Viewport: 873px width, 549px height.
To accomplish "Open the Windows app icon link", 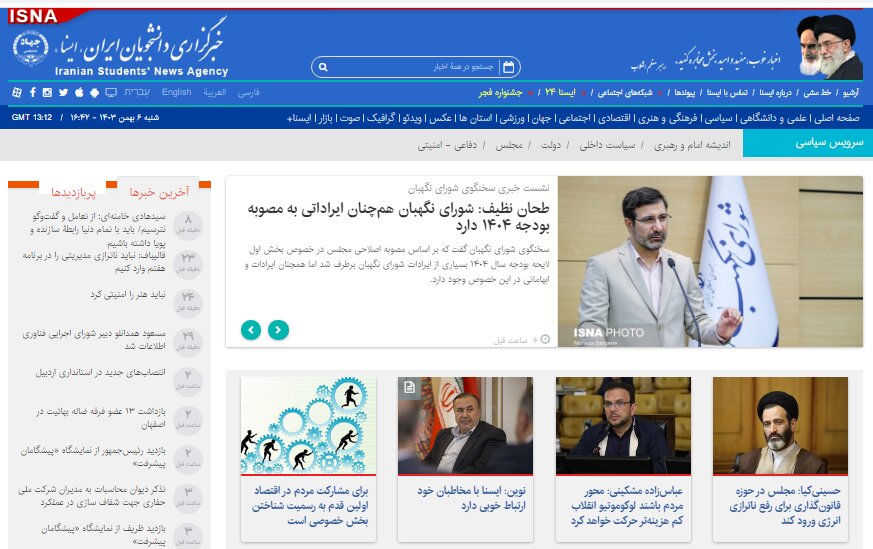I will coord(17,92).
